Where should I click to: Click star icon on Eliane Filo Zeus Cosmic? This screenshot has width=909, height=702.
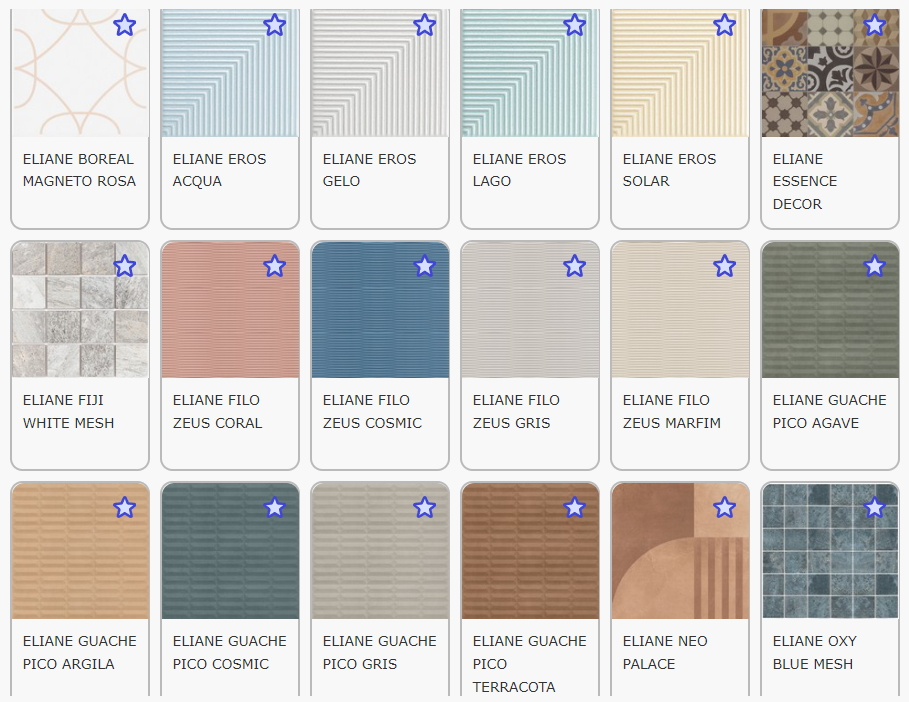(x=424, y=266)
